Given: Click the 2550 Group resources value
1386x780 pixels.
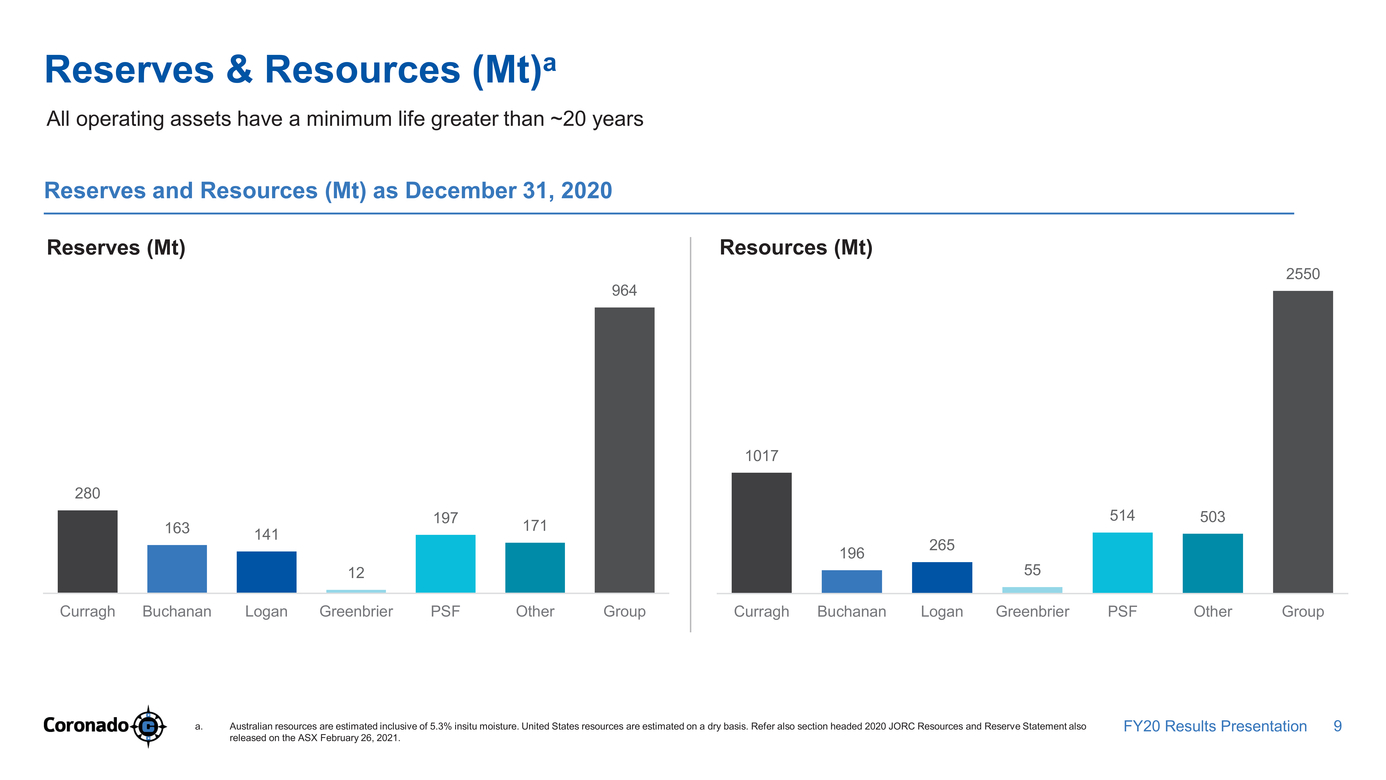Looking at the screenshot, I should [x=1303, y=273].
